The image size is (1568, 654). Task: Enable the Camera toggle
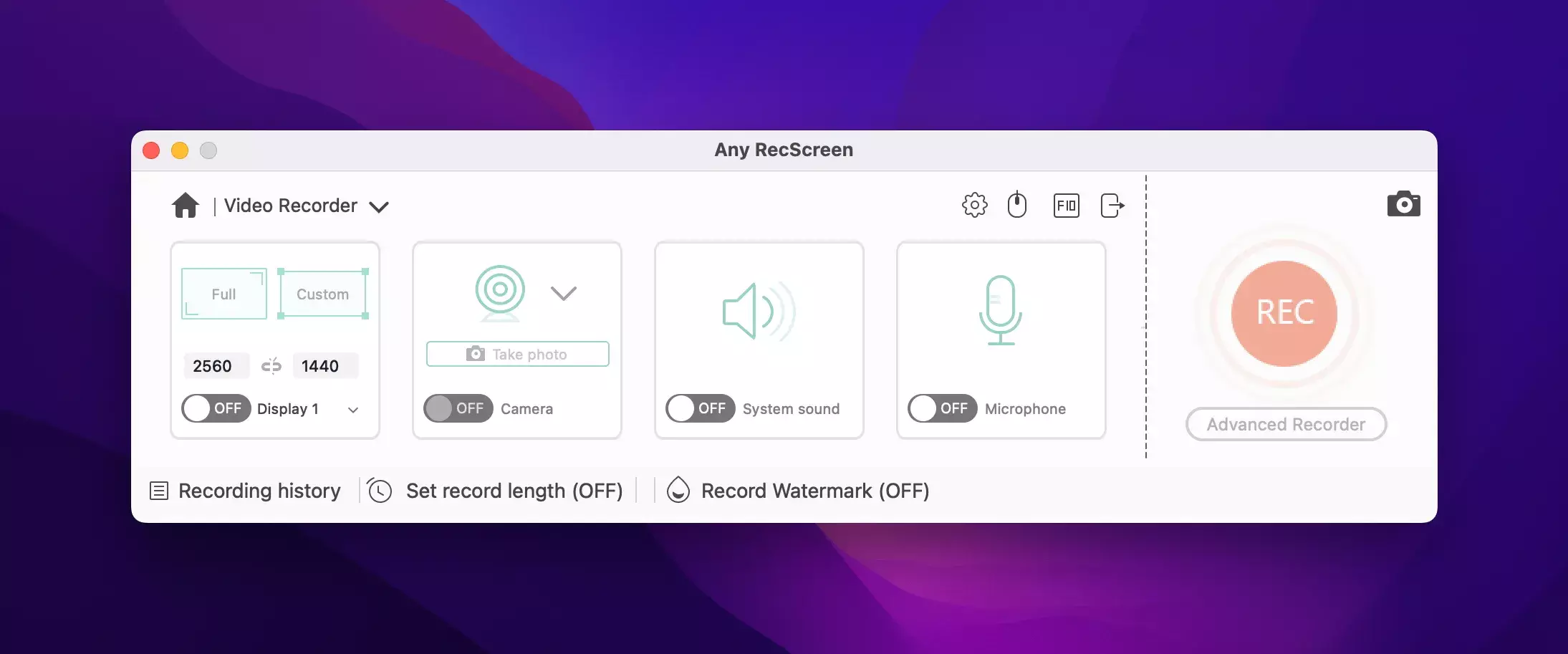pyautogui.click(x=458, y=408)
